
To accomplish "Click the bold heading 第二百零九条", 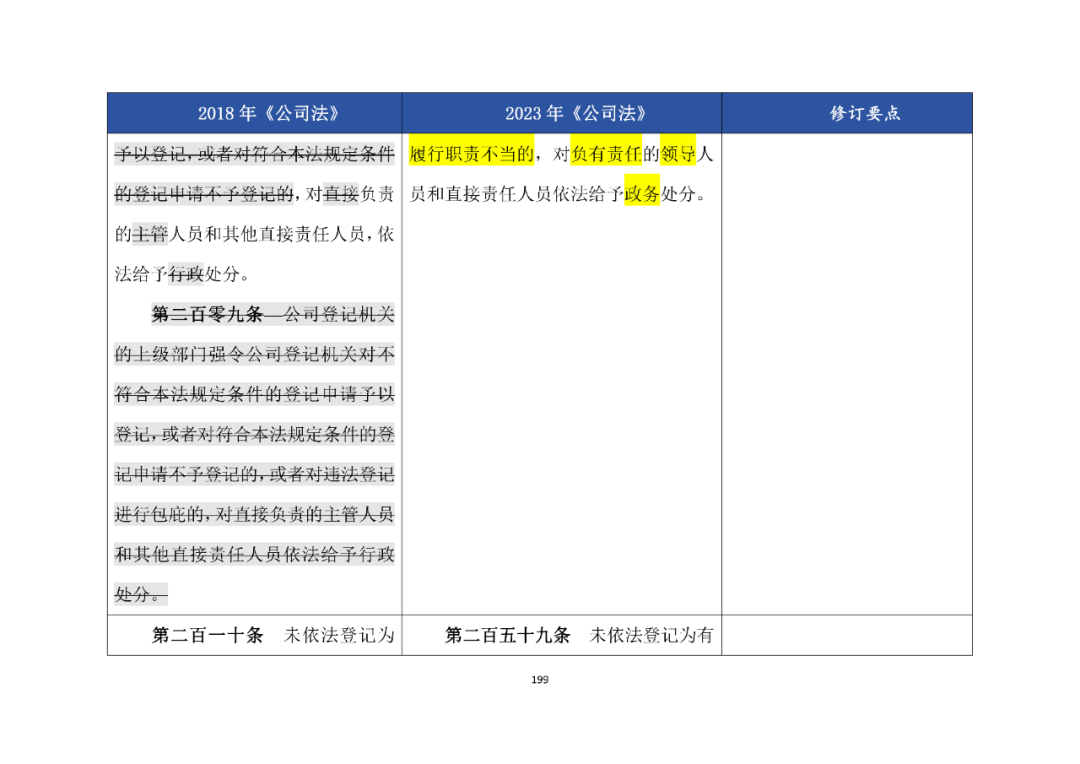I will pos(207,314).
